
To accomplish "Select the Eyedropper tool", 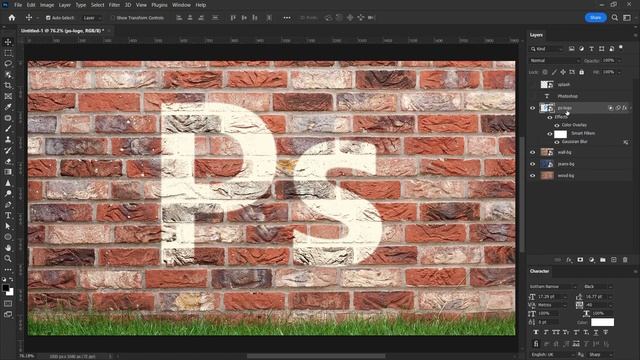I will click(x=8, y=107).
